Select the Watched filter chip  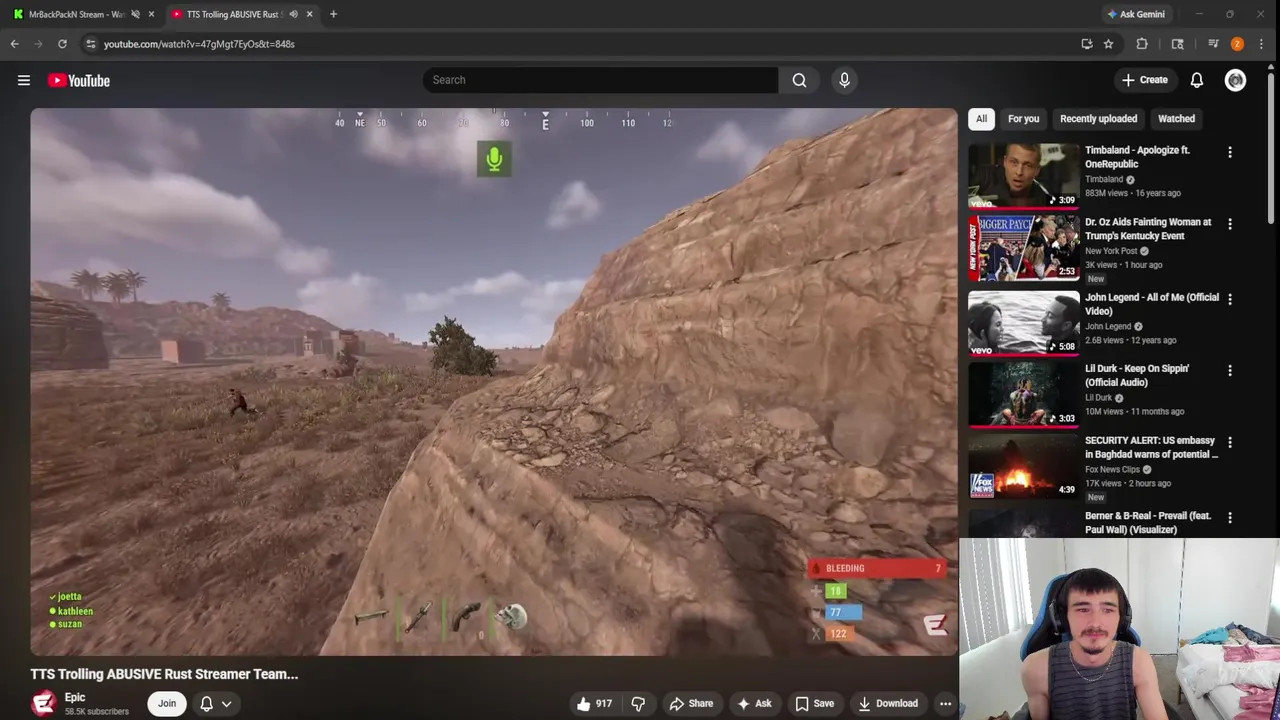1176,118
